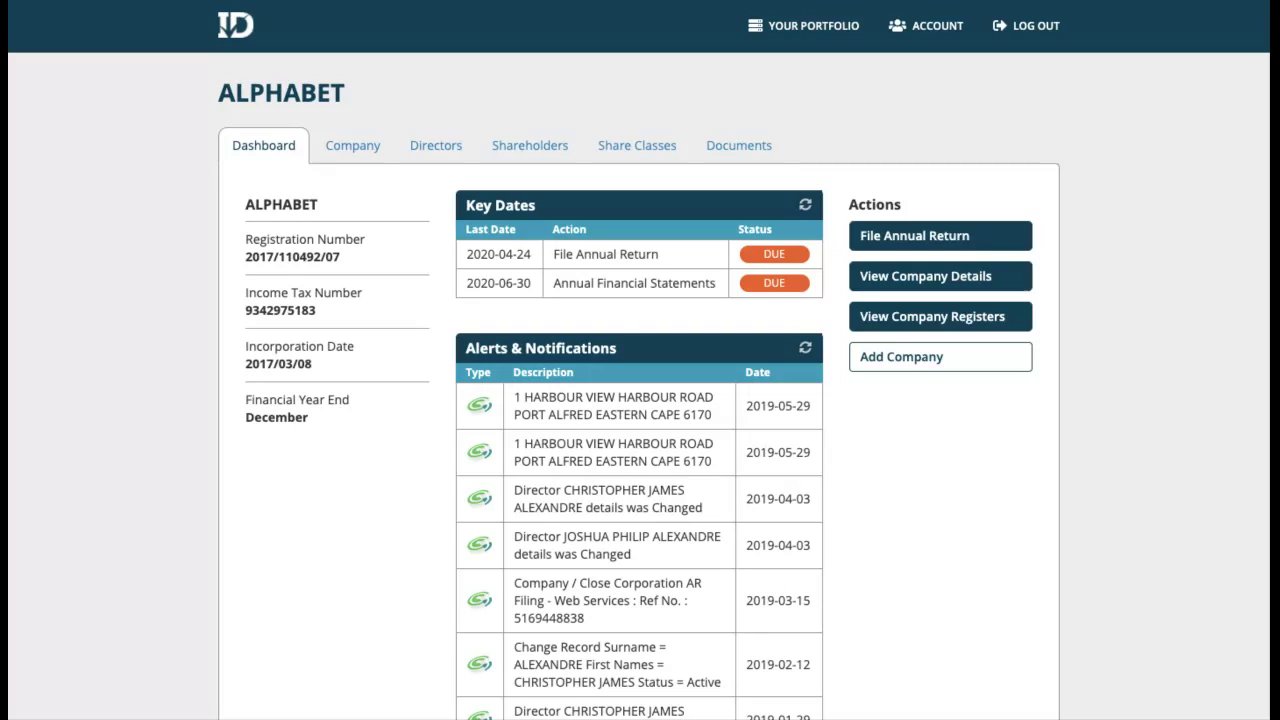Click Director JOSHUA PHILIP ALEXANDRE alert description
This screenshot has height=720, width=1280.
(617, 545)
